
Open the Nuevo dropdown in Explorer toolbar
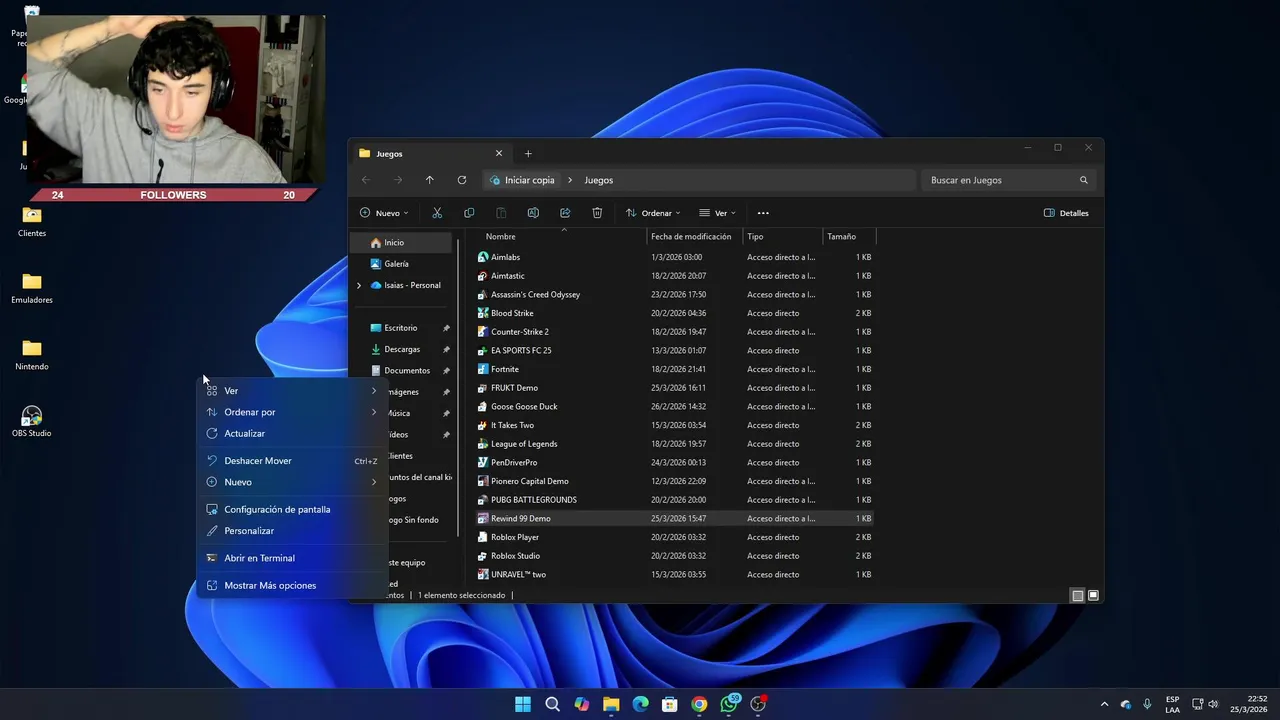tap(384, 213)
